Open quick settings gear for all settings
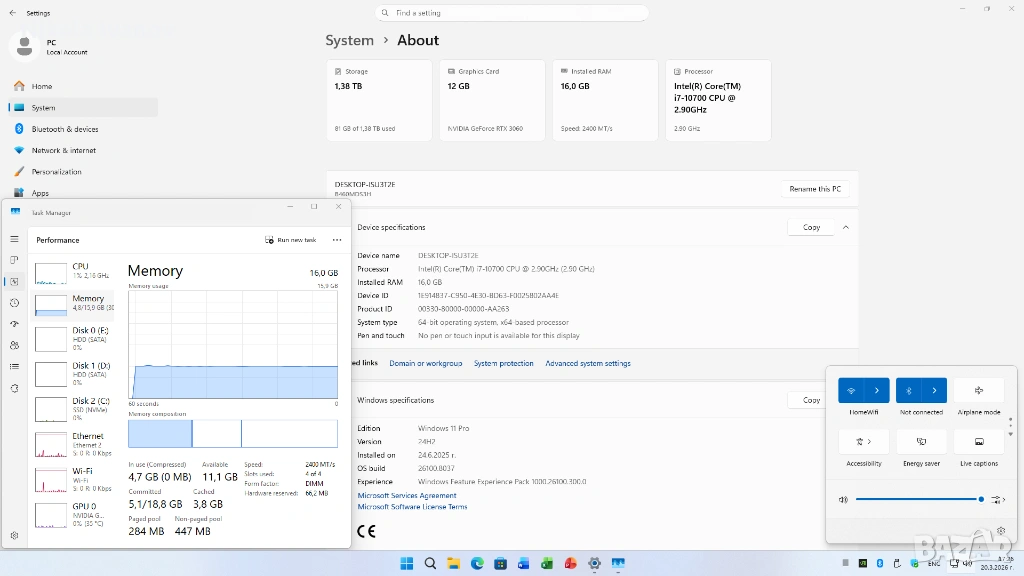The image size is (1024, 576). click(1001, 531)
